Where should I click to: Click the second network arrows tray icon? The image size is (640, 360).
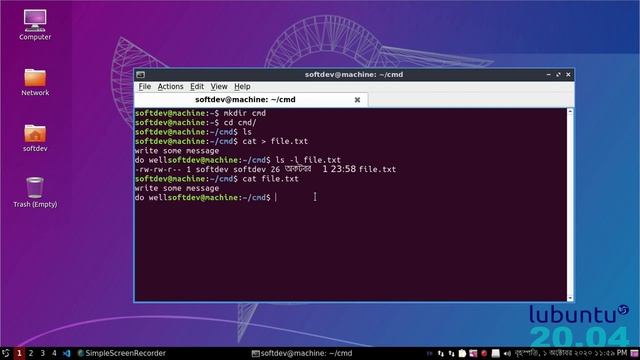coord(451,353)
